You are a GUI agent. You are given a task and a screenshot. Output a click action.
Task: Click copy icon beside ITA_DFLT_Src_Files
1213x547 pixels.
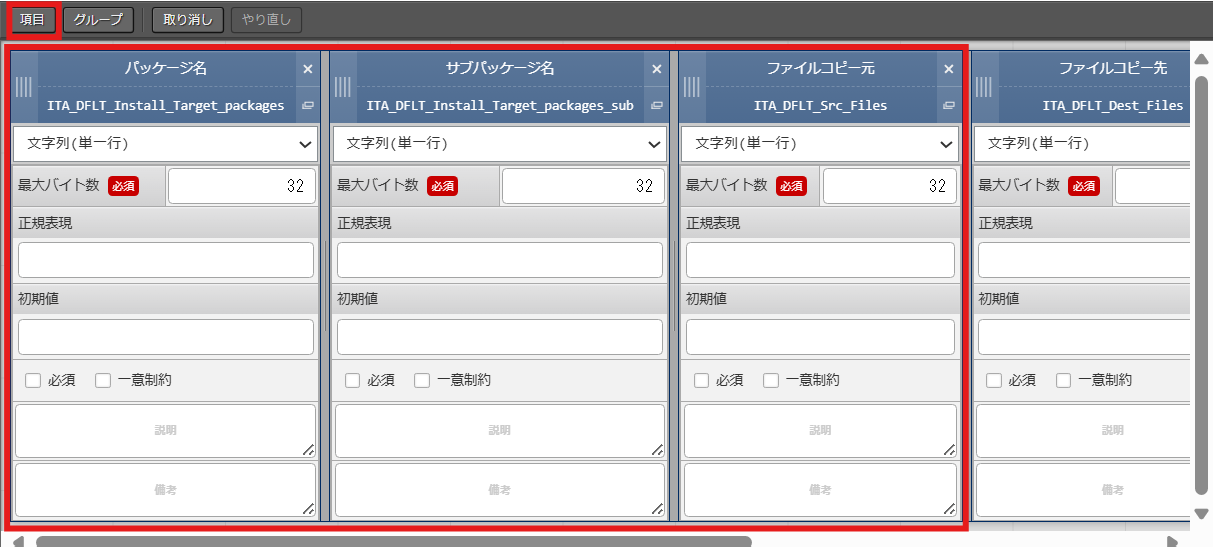(x=949, y=105)
